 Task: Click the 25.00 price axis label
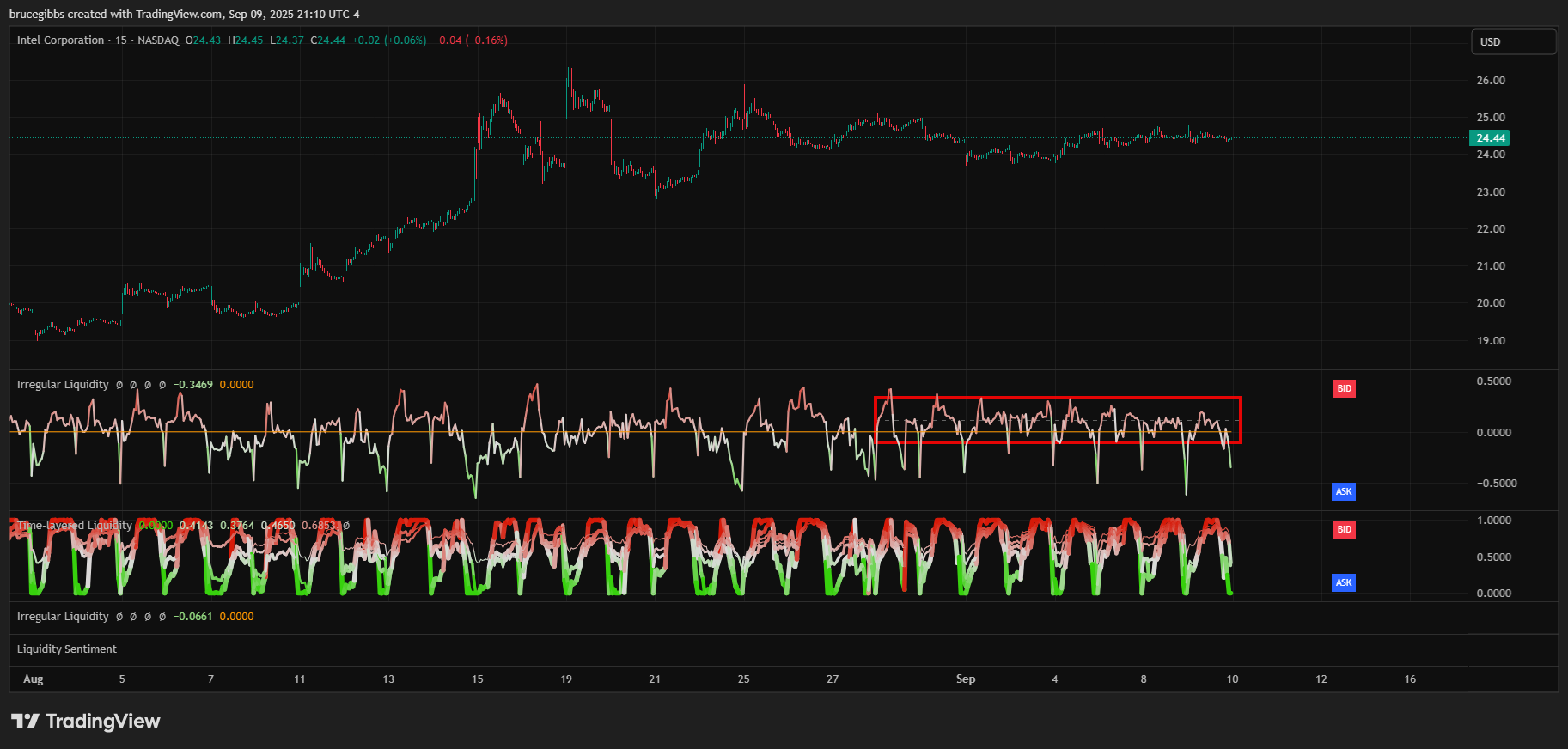pos(1491,117)
